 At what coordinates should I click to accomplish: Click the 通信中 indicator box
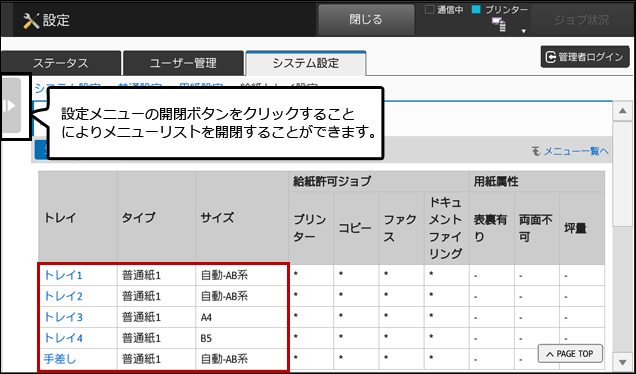pyautogui.click(x=429, y=10)
